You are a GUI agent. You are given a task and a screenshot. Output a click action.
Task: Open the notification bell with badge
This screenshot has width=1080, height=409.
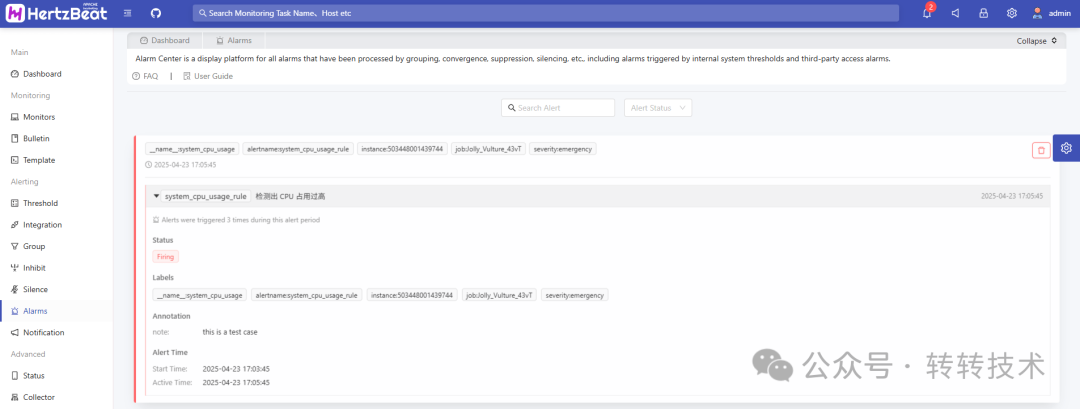tap(927, 12)
